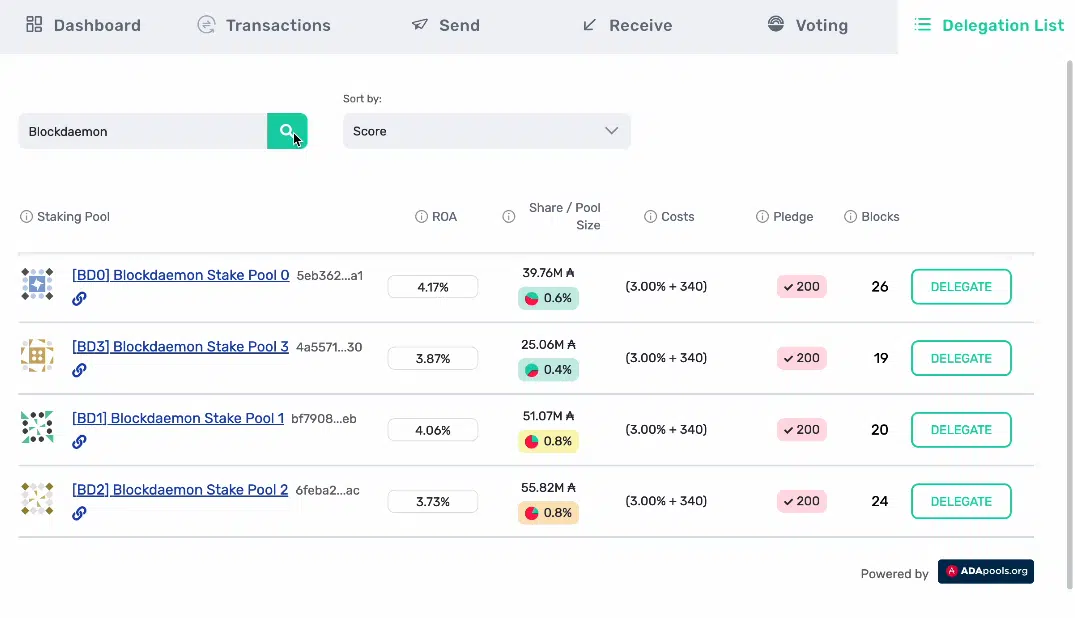Expand the Sort by Score dropdown

pos(487,131)
